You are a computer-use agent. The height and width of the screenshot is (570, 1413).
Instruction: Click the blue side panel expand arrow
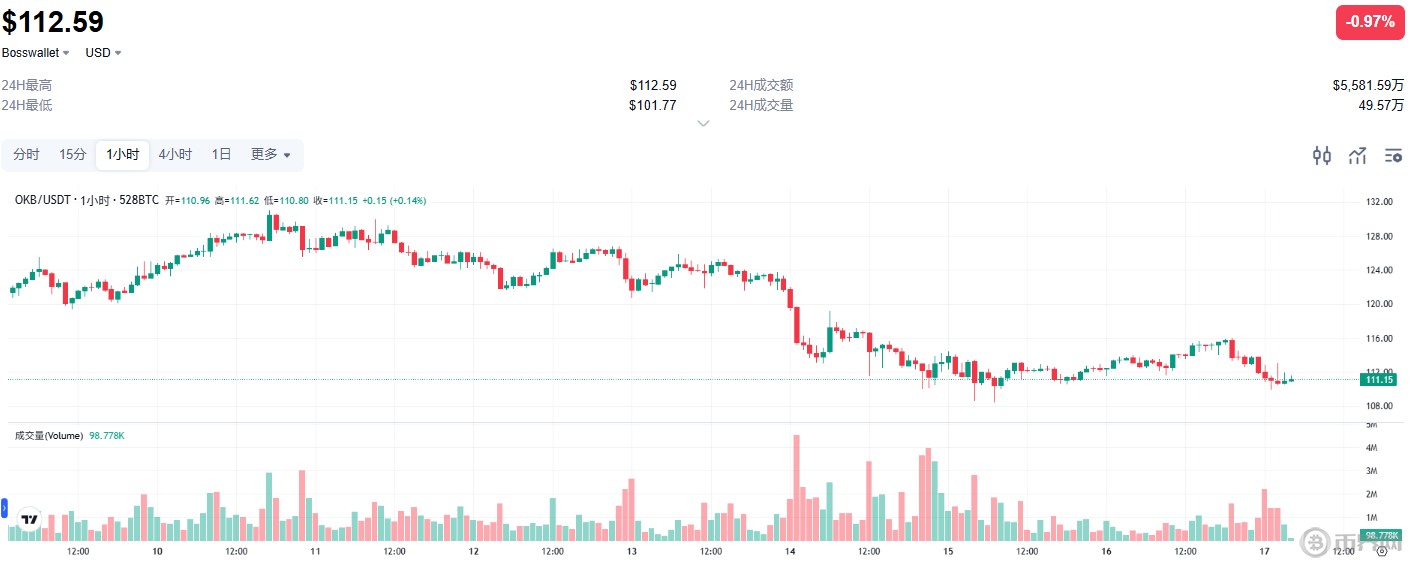click(x=4, y=507)
